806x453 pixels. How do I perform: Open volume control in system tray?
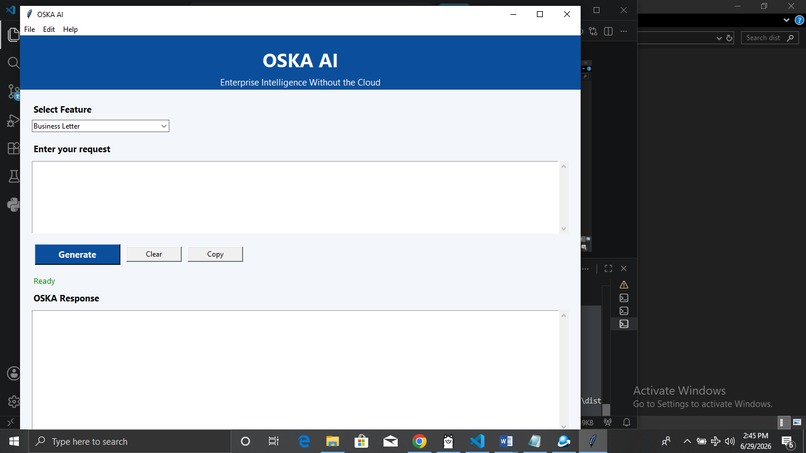pyautogui.click(x=729, y=441)
